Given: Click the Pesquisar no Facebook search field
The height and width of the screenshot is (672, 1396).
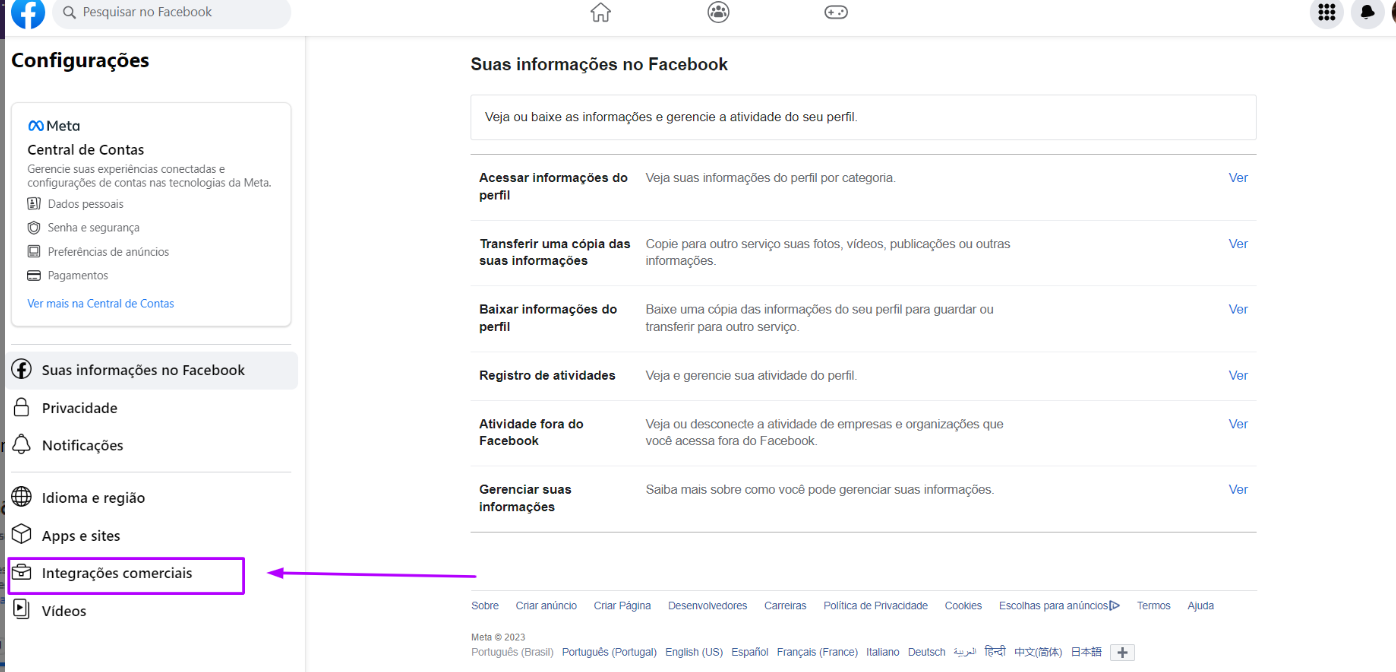Looking at the screenshot, I should point(171,12).
